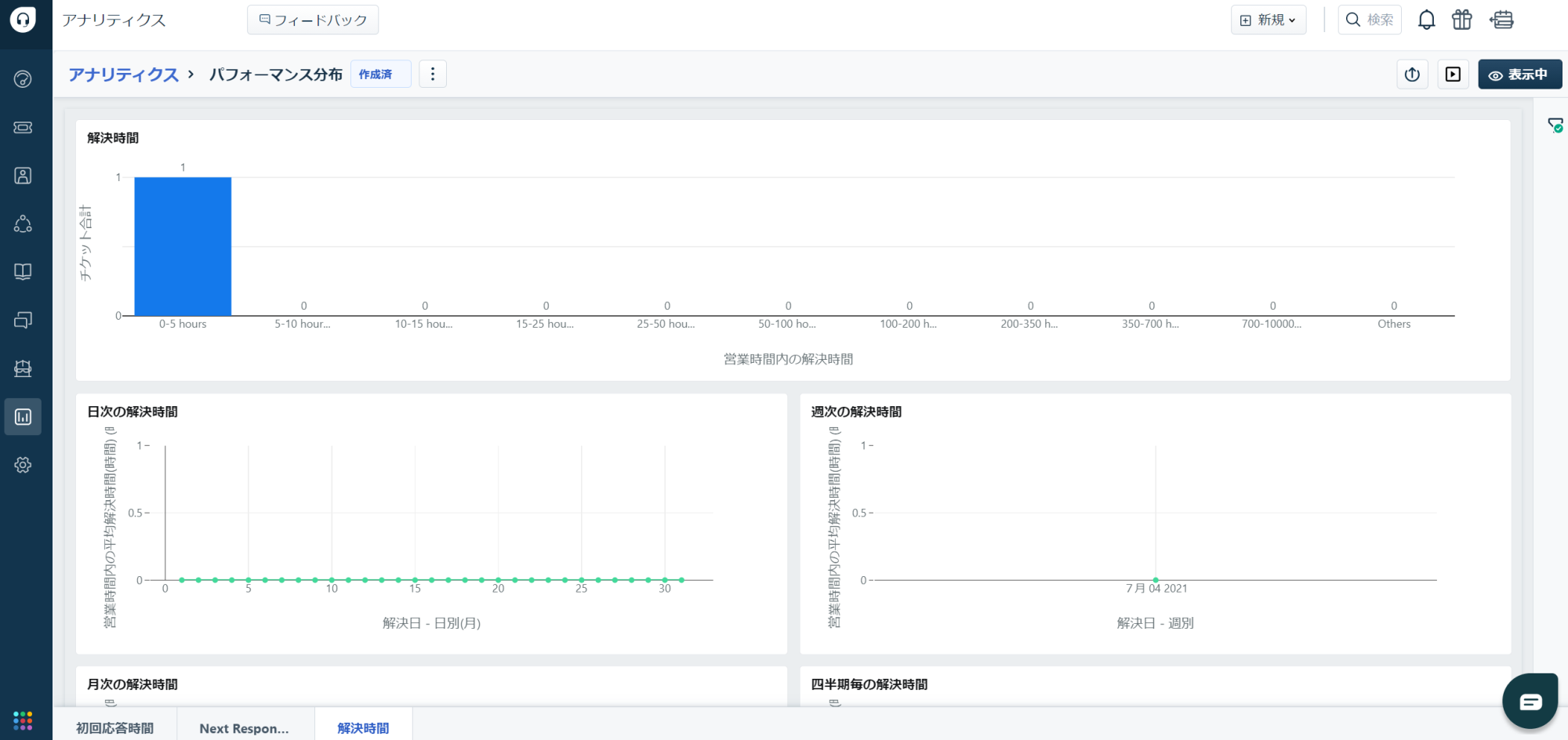Go to アナリティクス breadcrumb link
This screenshot has width=1568, height=740.
pyautogui.click(x=123, y=74)
